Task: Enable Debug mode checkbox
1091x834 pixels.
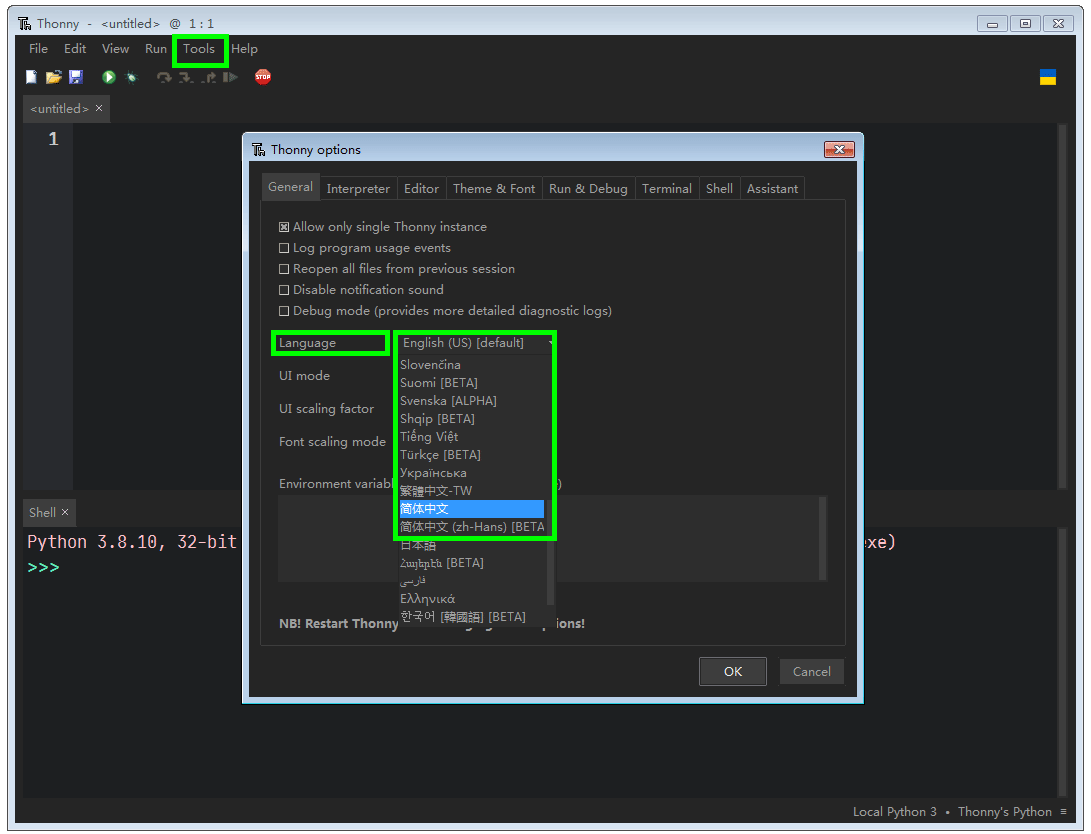Action: click(284, 311)
